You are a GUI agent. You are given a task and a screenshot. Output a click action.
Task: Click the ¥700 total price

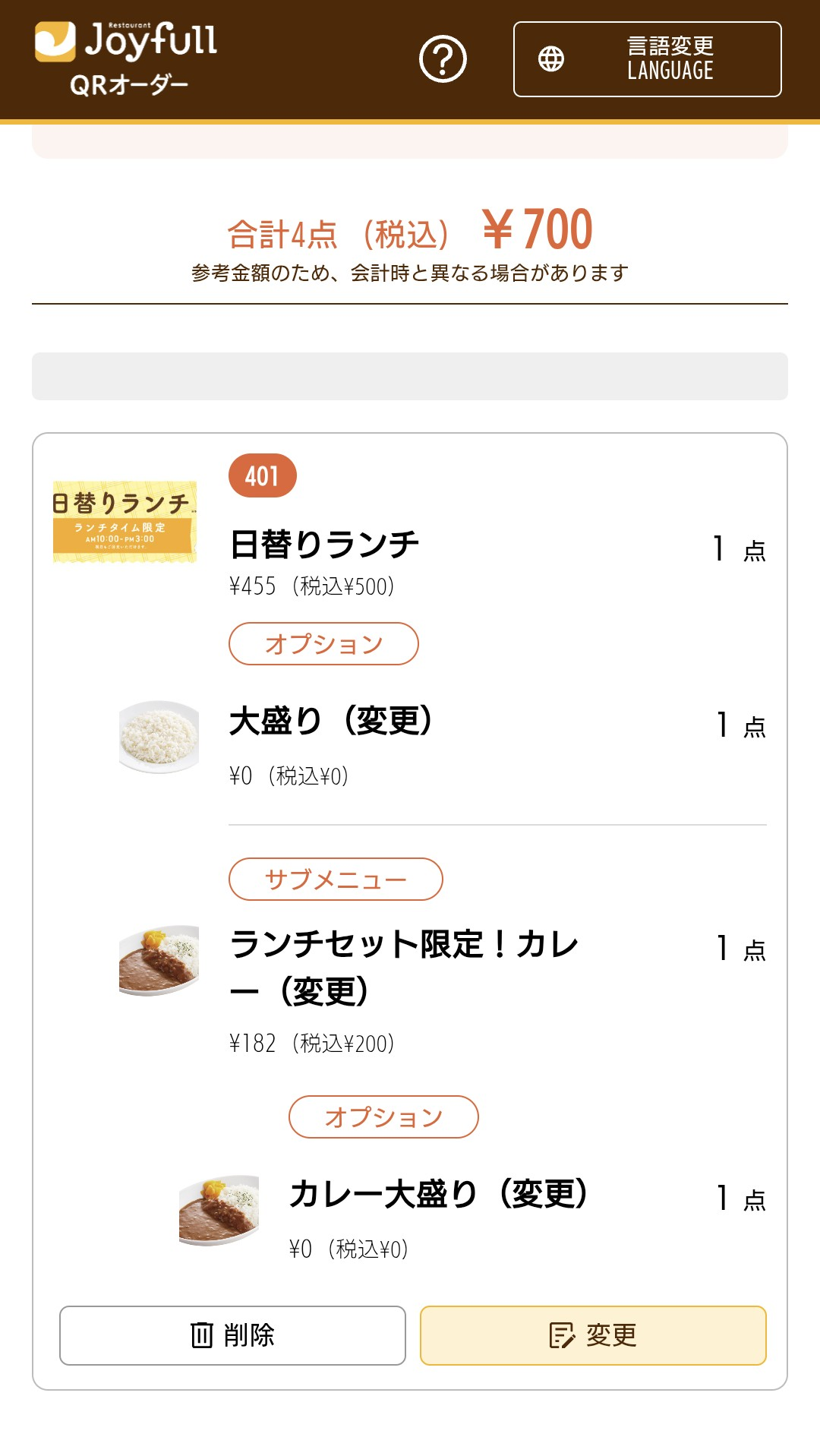[538, 229]
